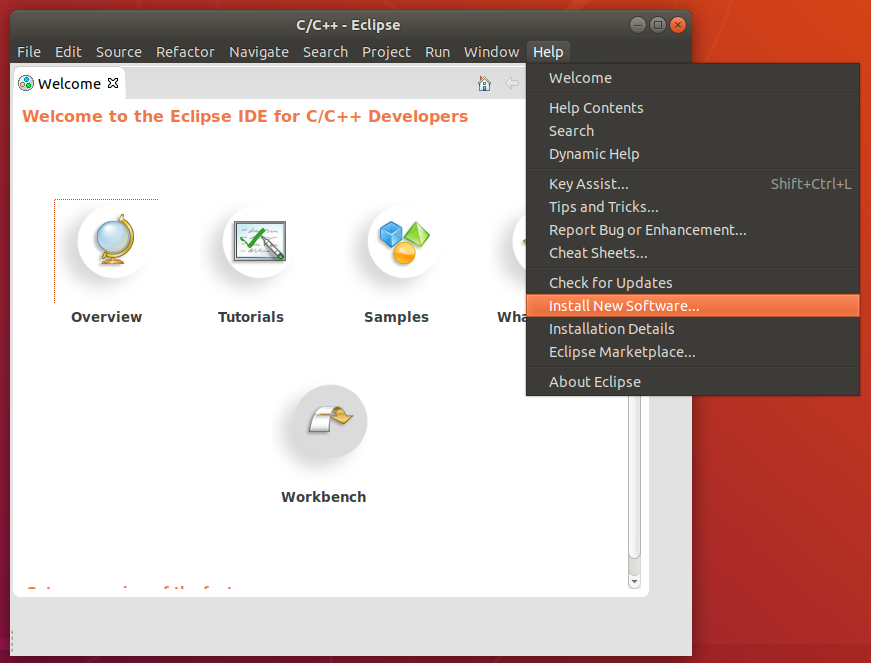This screenshot has width=871, height=663.
Task: Open the File menu
Action: pyautogui.click(x=29, y=52)
